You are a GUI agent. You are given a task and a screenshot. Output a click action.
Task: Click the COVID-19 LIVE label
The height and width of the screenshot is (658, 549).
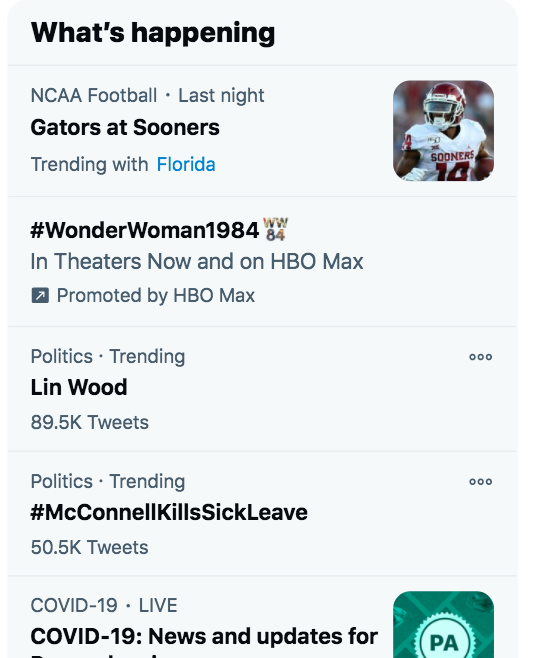pyautogui.click(x=104, y=605)
